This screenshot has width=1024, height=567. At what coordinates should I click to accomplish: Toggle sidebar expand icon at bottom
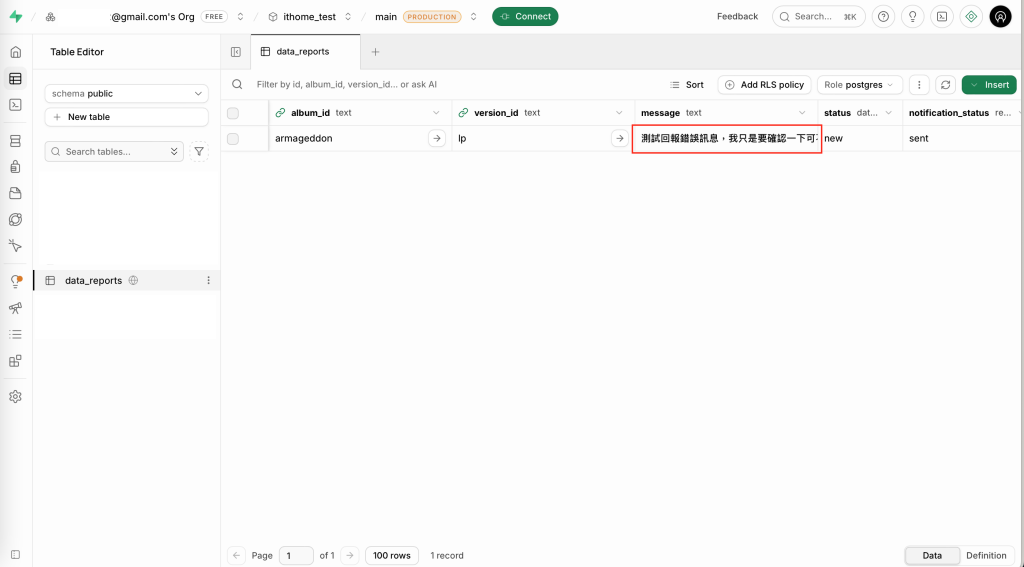[x=16, y=555]
